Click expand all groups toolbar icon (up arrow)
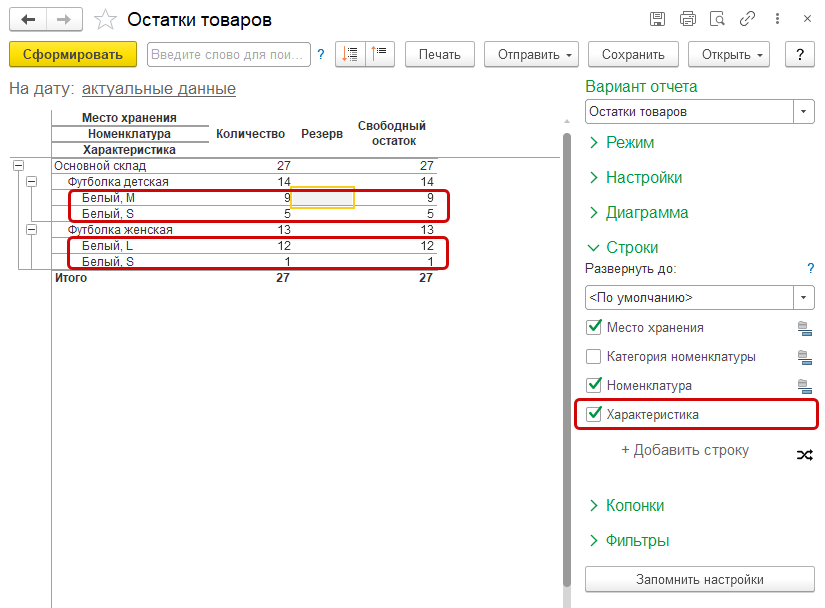 click(379, 54)
